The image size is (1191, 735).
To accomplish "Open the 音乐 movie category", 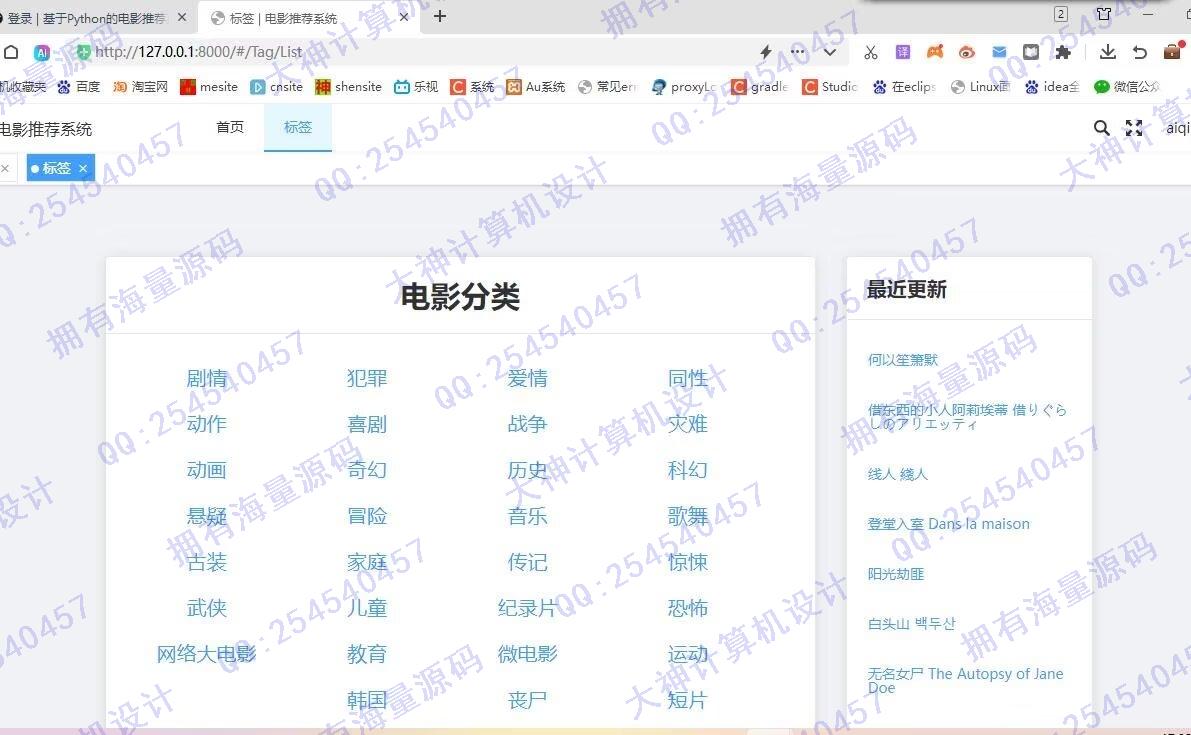I will (x=527, y=516).
